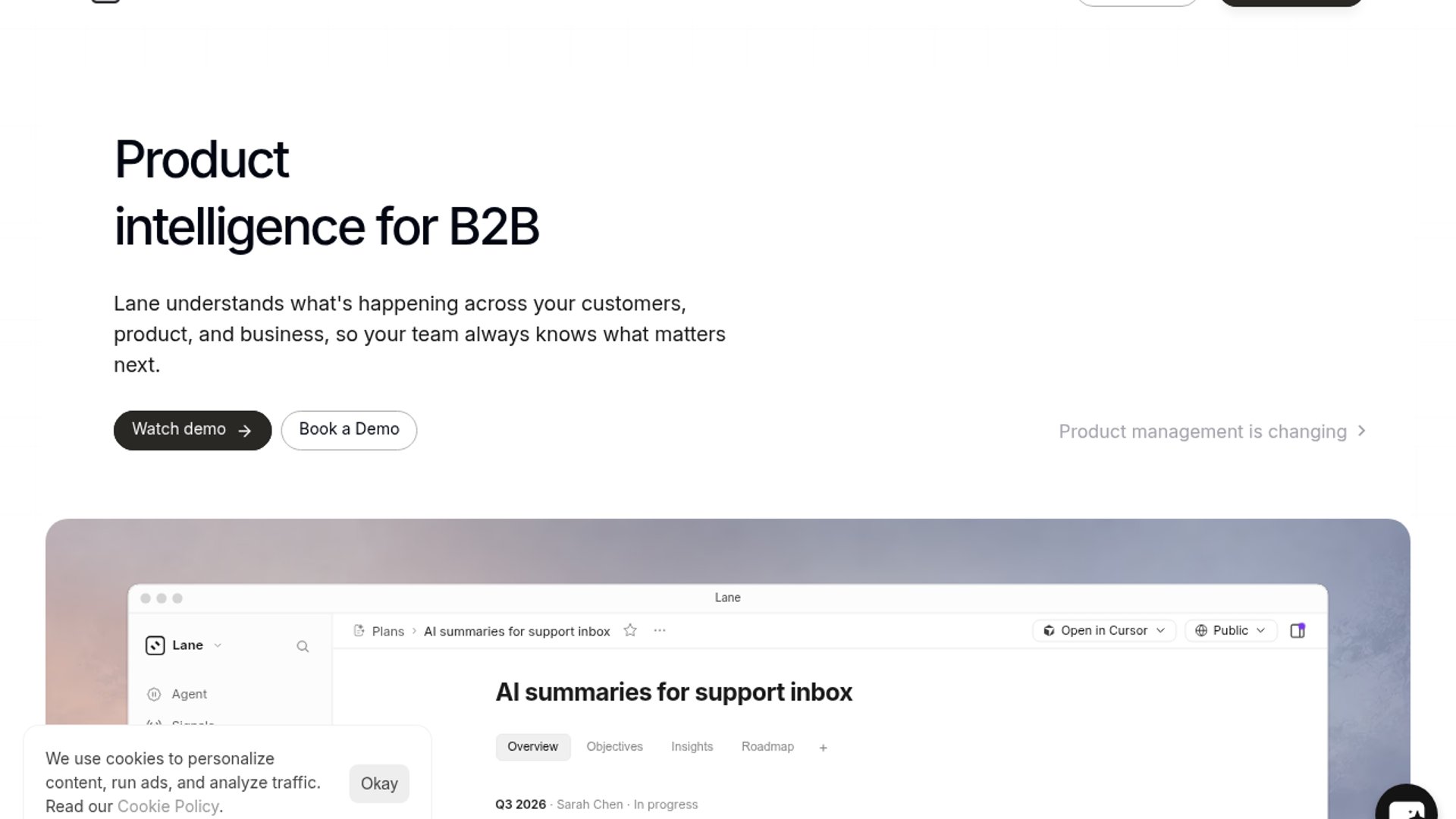Click the Watch demo button
The image size is (1456, 819).
(x=193, y=430)
